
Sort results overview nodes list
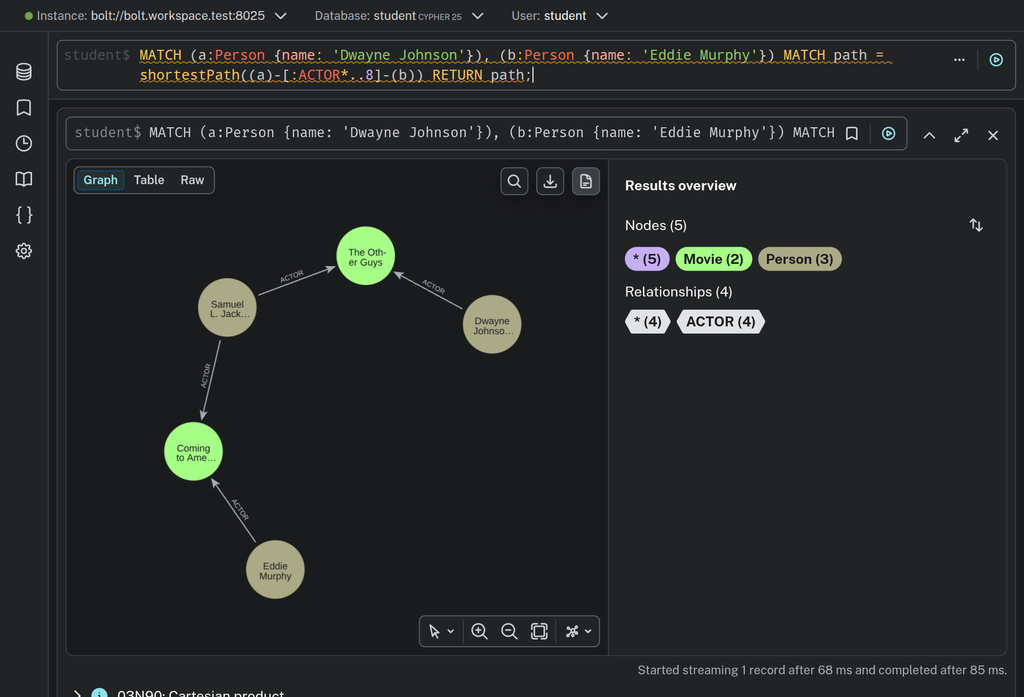pos(976,225)
